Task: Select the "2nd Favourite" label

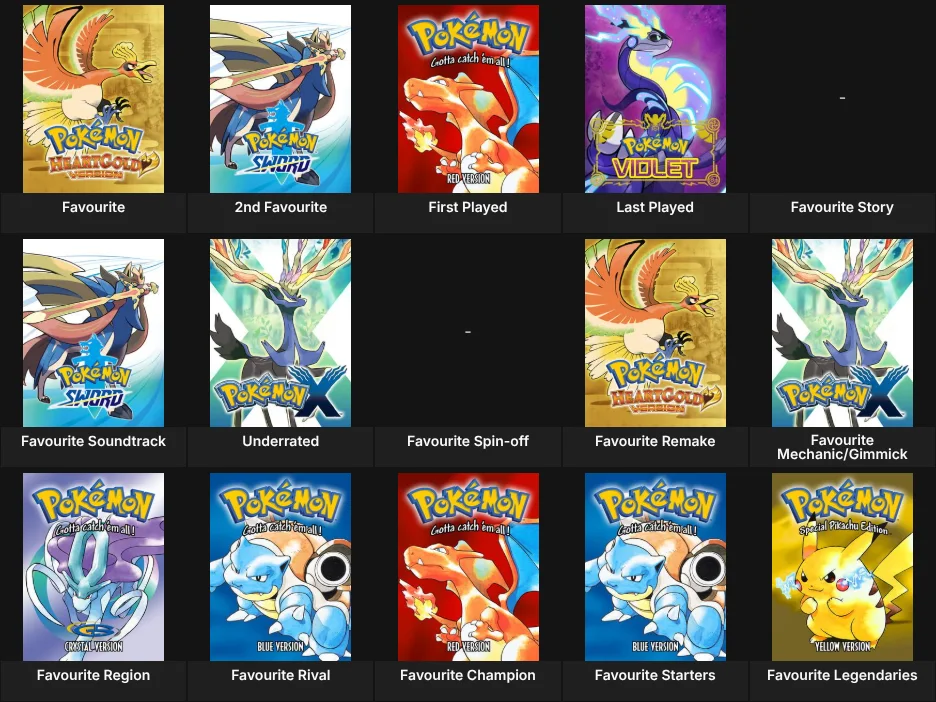Action: pos(281,207)
